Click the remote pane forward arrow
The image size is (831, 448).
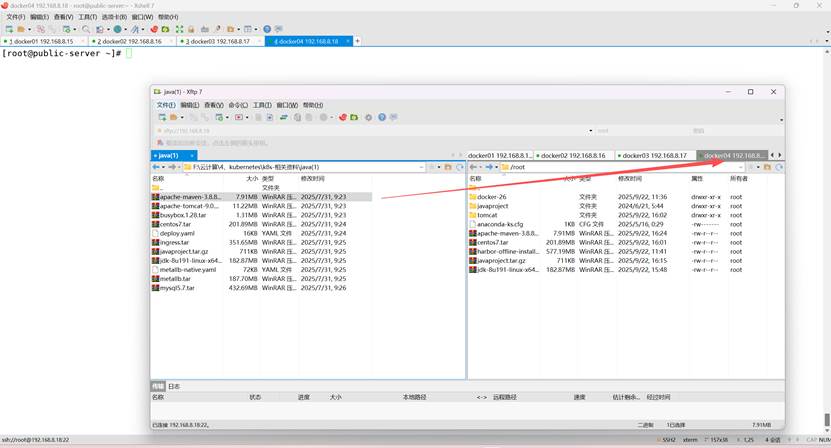(489, 167)
